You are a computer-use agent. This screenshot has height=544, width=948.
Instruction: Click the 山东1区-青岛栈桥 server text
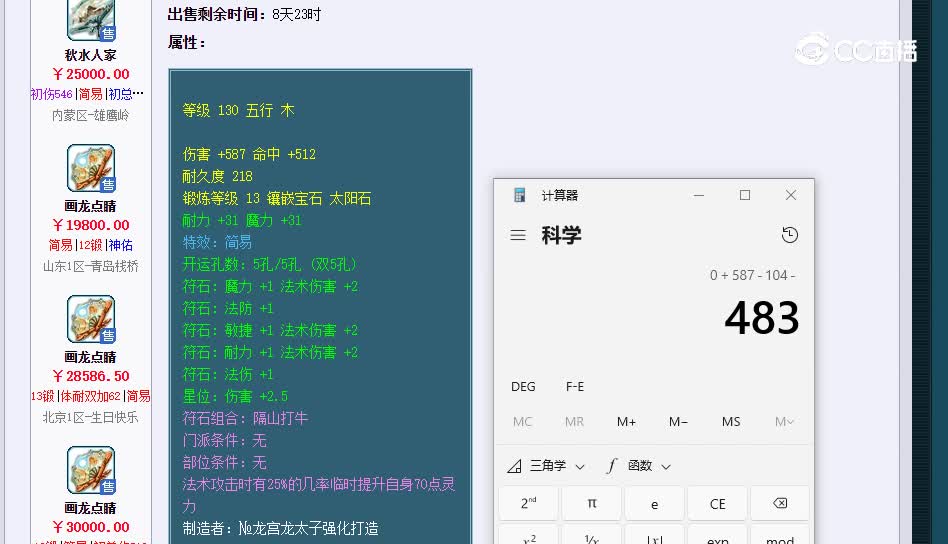click(91, 266)
